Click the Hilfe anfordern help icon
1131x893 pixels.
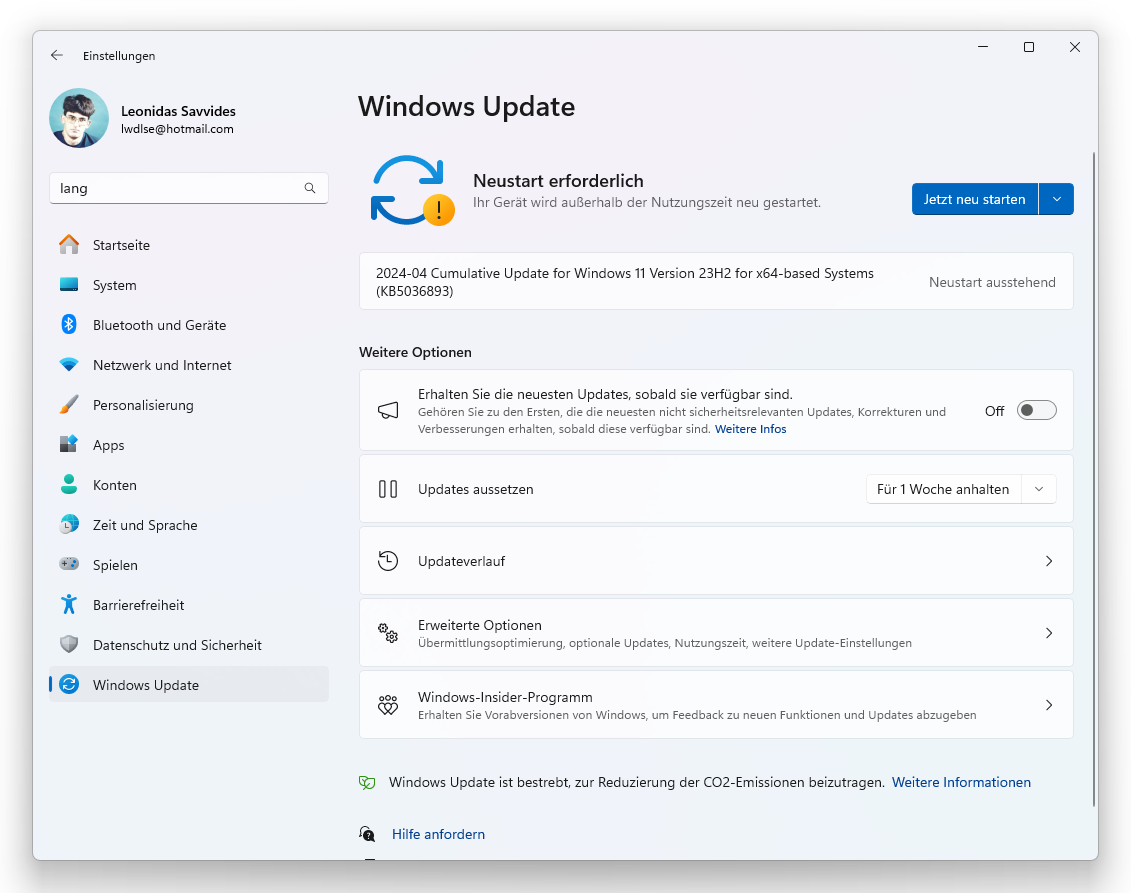point(367,835)
